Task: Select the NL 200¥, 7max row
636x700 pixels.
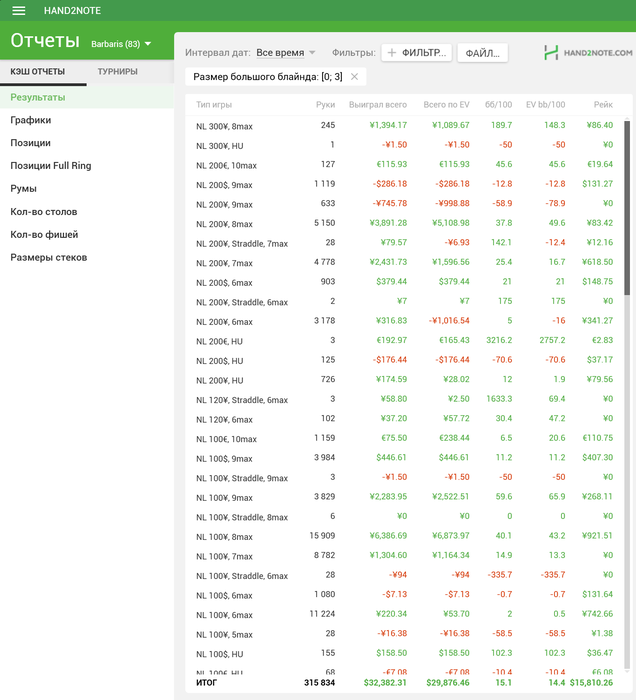Action: (x=404, y=262)
